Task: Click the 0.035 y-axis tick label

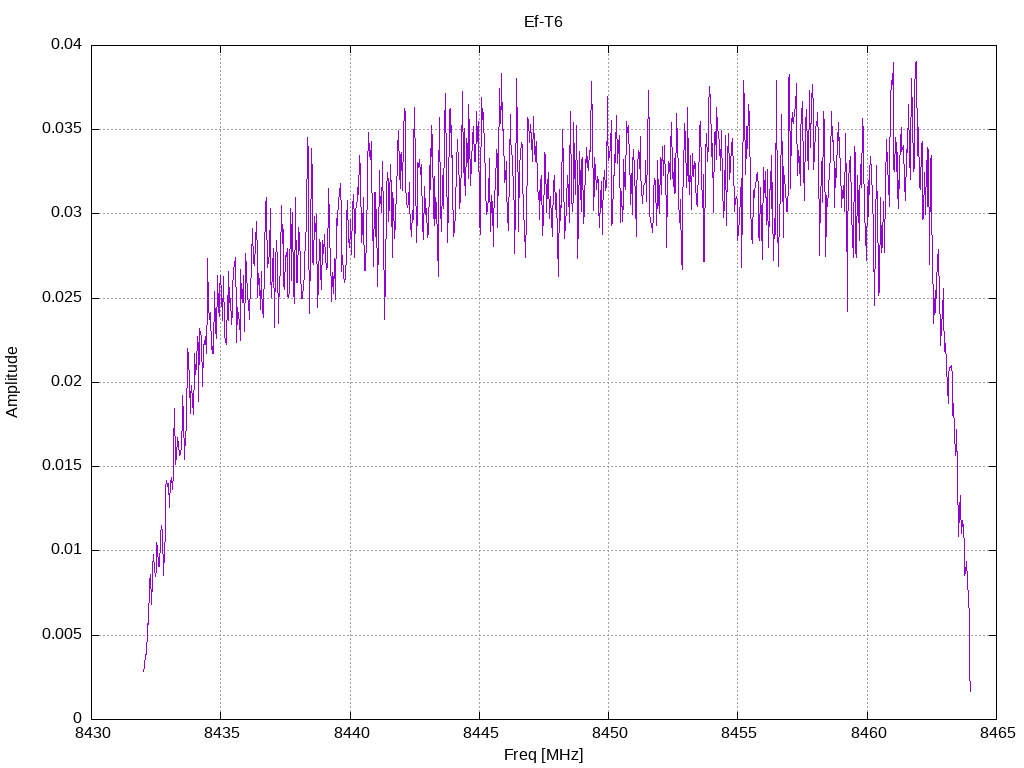Action: tap(62, 128)
